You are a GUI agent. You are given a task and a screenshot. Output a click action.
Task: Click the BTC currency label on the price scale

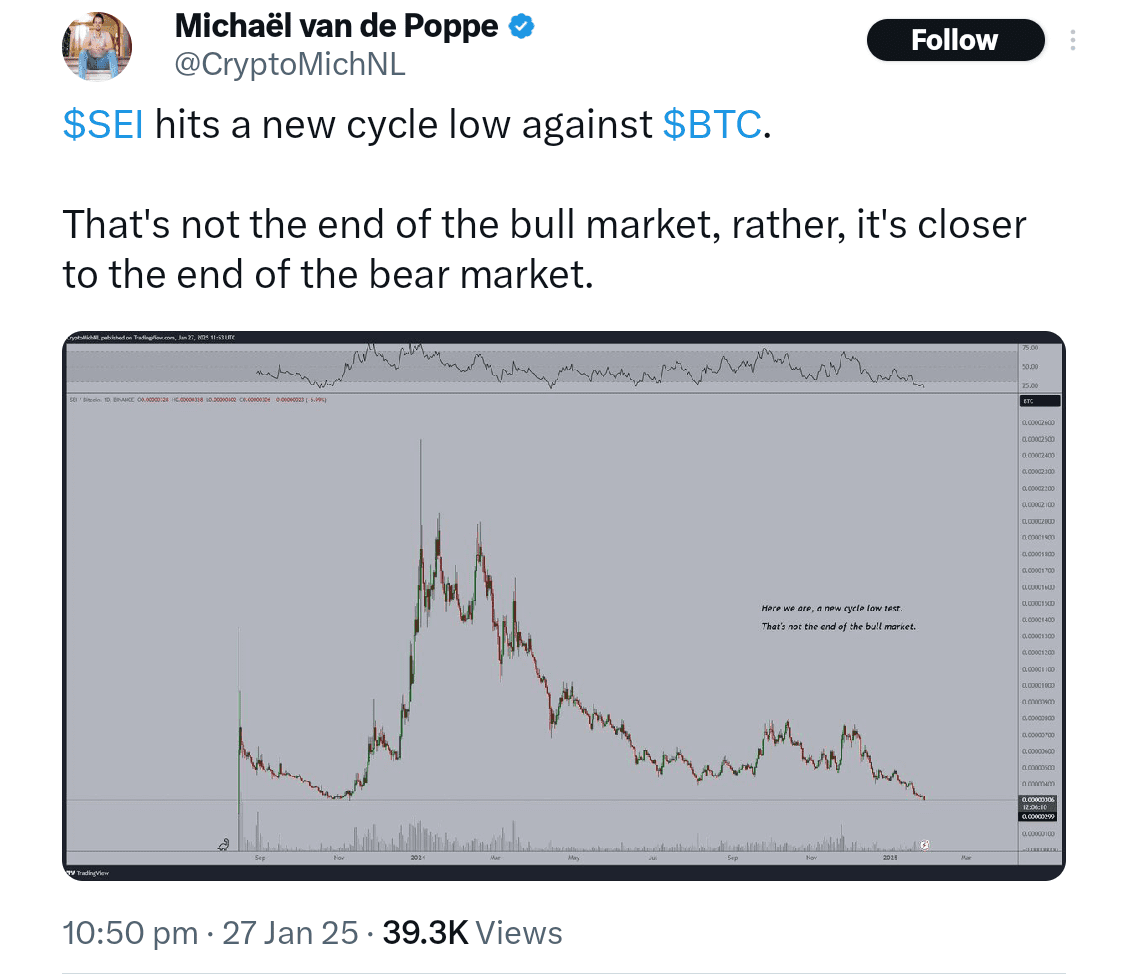[x=1038, y=400]
